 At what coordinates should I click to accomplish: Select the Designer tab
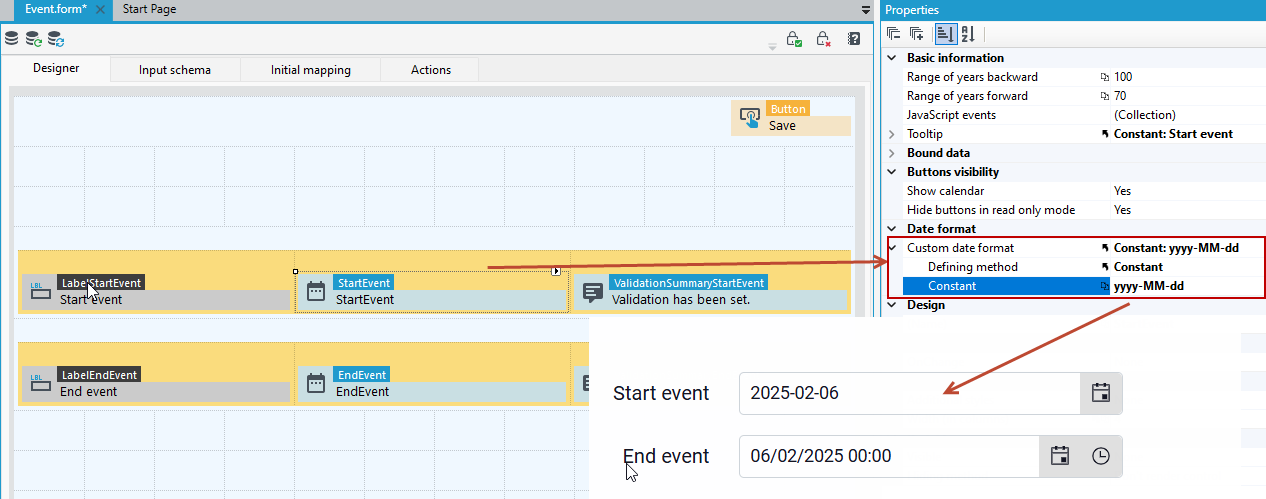56,69
